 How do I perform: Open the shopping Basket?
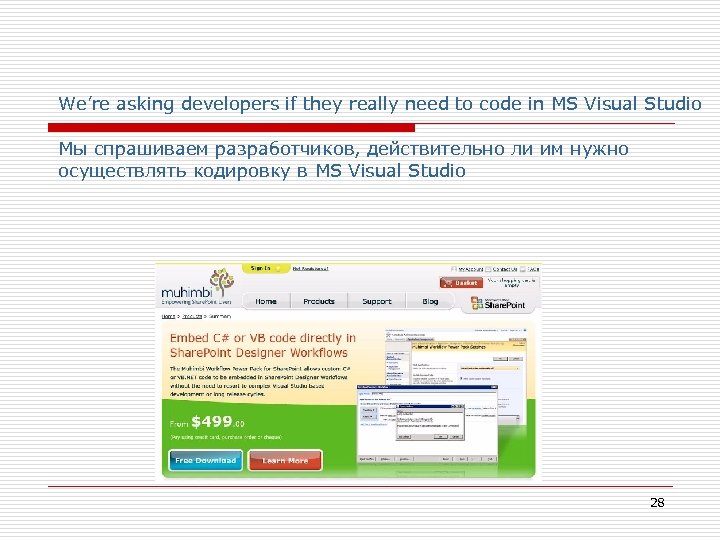[461, 283]
